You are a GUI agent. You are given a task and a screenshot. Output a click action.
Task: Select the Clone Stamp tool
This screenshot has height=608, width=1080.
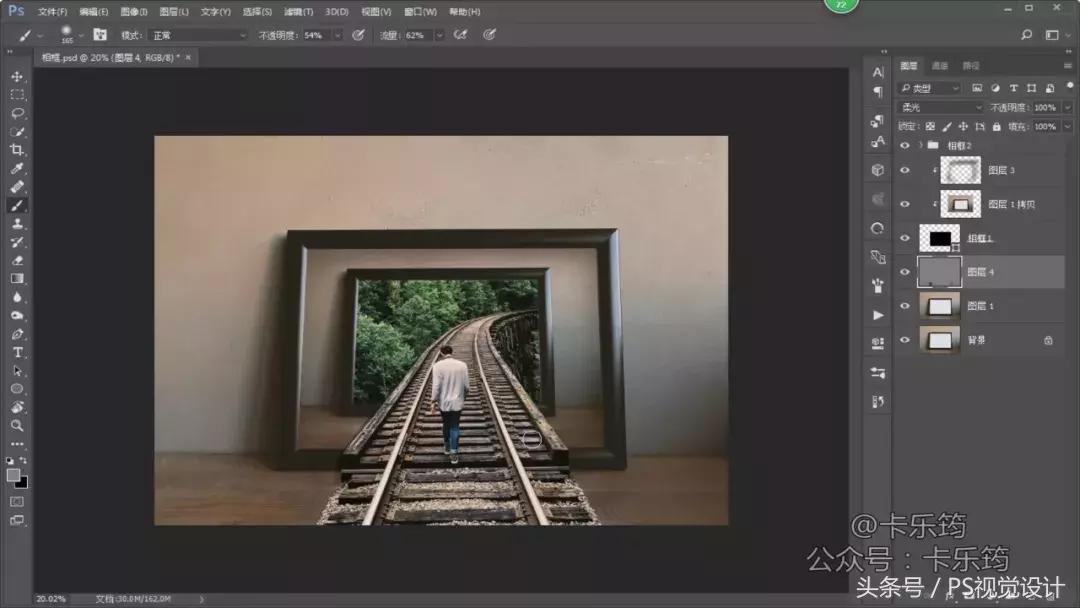(17, 224)
